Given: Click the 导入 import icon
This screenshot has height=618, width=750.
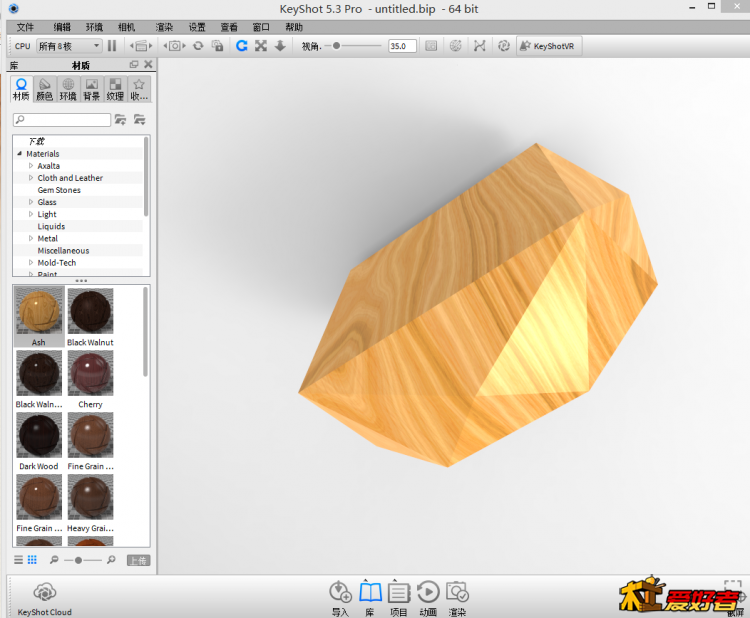Looking at the screenshot, I should [341, 597].
